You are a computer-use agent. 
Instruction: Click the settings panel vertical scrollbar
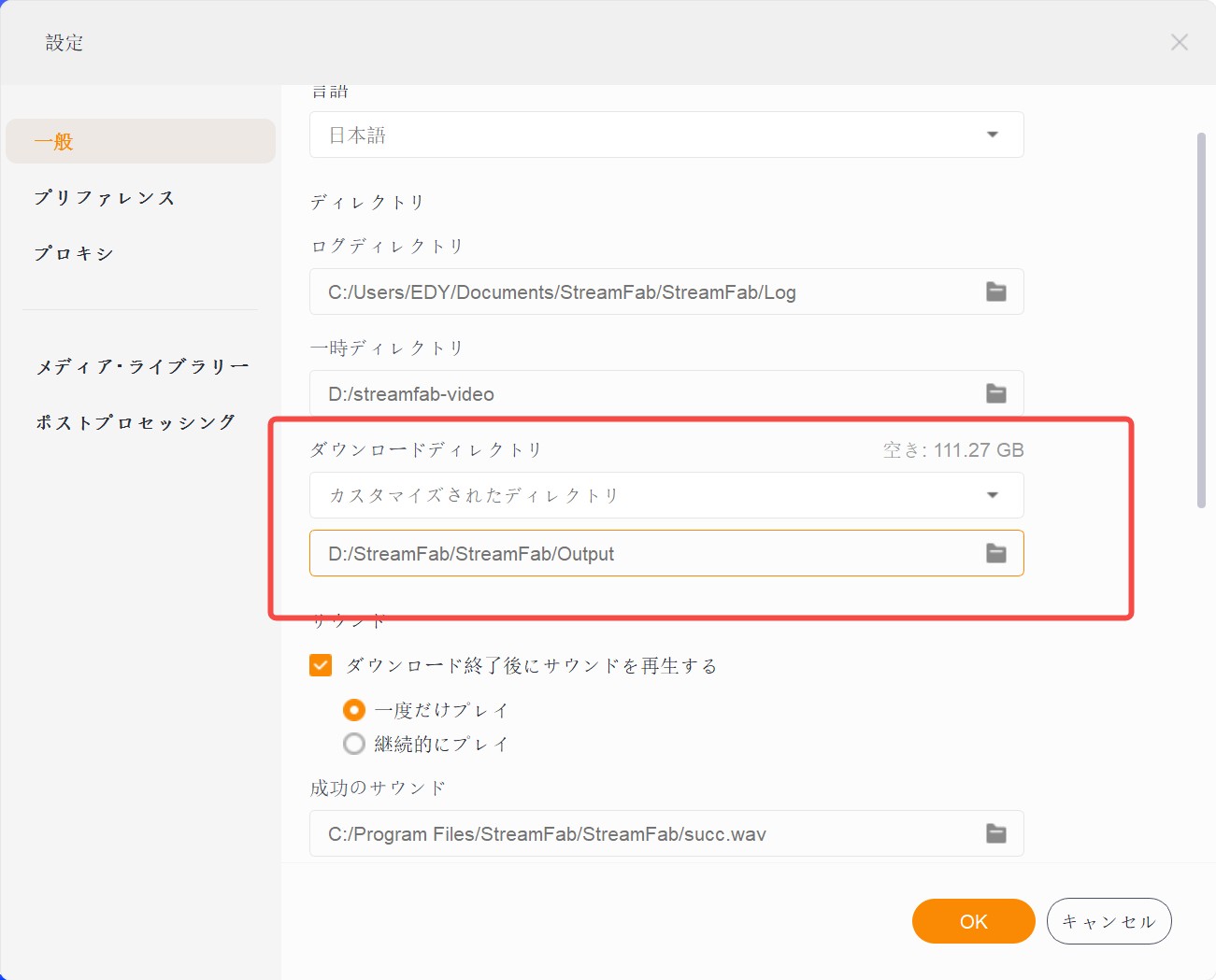1202,320
